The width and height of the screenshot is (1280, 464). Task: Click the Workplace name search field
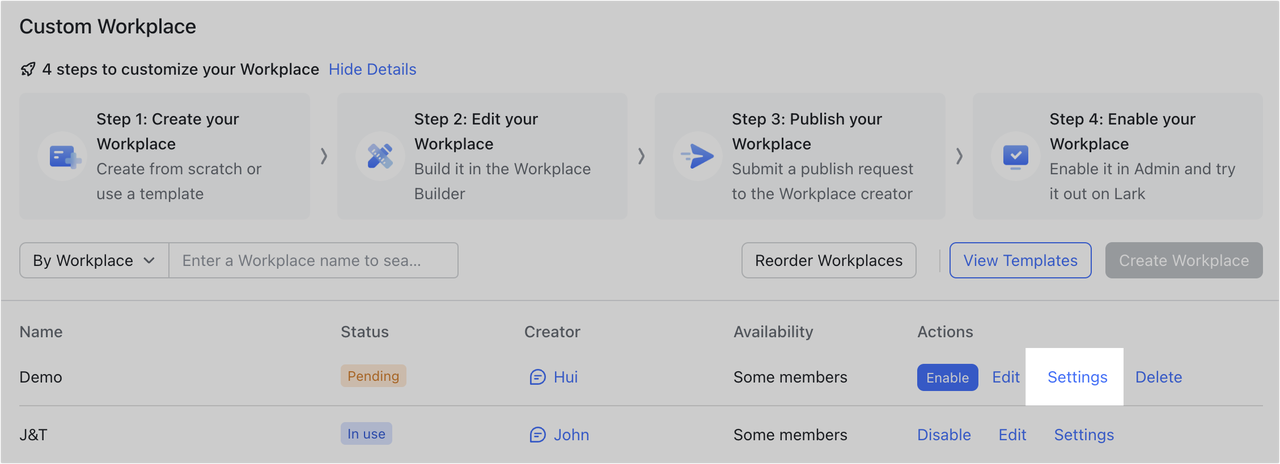[x=313, y=260]
